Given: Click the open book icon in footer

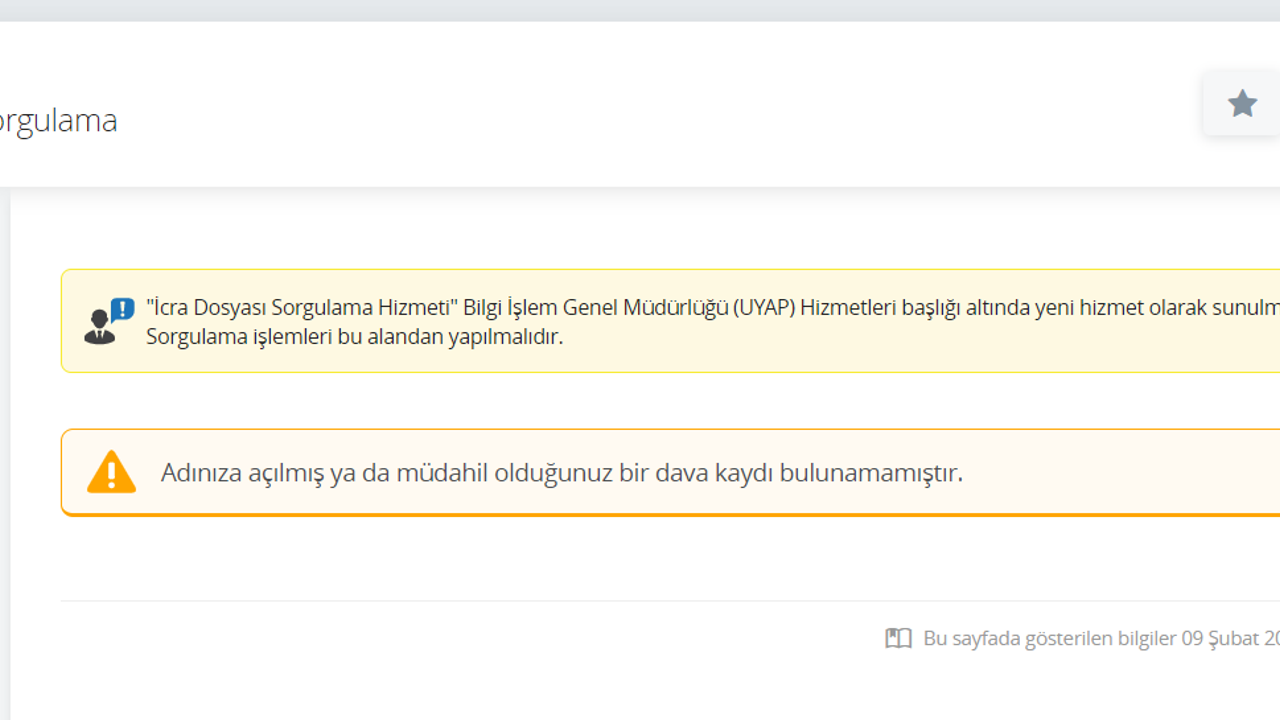Looking at the screenshot, I should point(898,638).
